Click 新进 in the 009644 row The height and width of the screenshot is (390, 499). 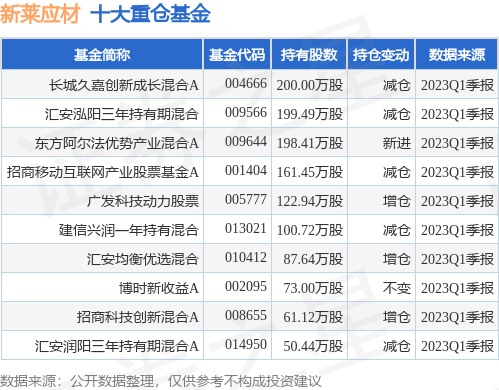point(397,143)
